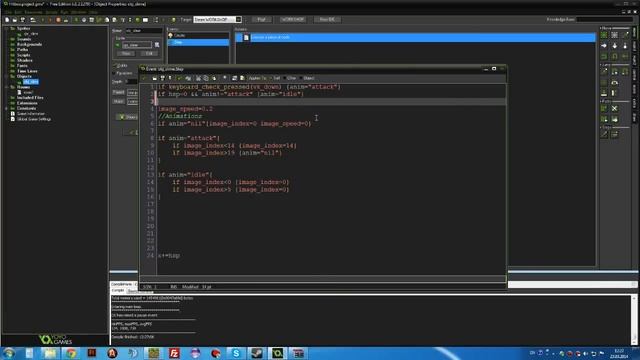This screenshot has height=360, width=640.
Task: Open Skype from the taskbar
Action: pyautogui.click(x=236, y=353)
